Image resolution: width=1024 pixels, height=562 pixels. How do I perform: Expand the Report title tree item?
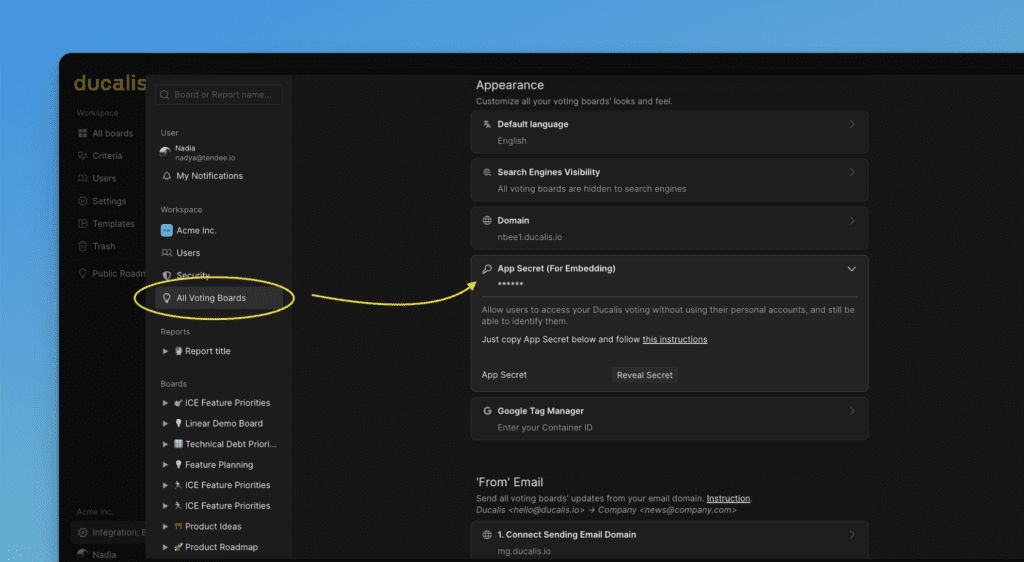point(166,351)
